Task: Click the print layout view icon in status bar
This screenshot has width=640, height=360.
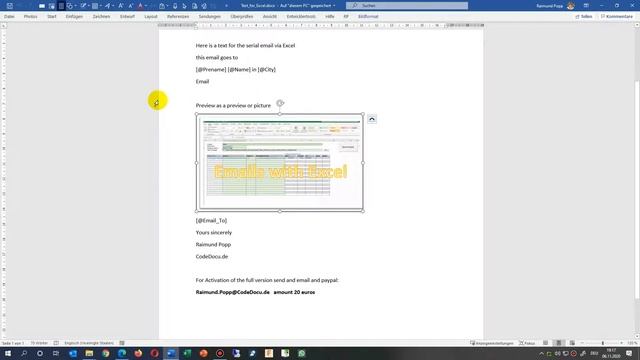Action: pos(559,343)
